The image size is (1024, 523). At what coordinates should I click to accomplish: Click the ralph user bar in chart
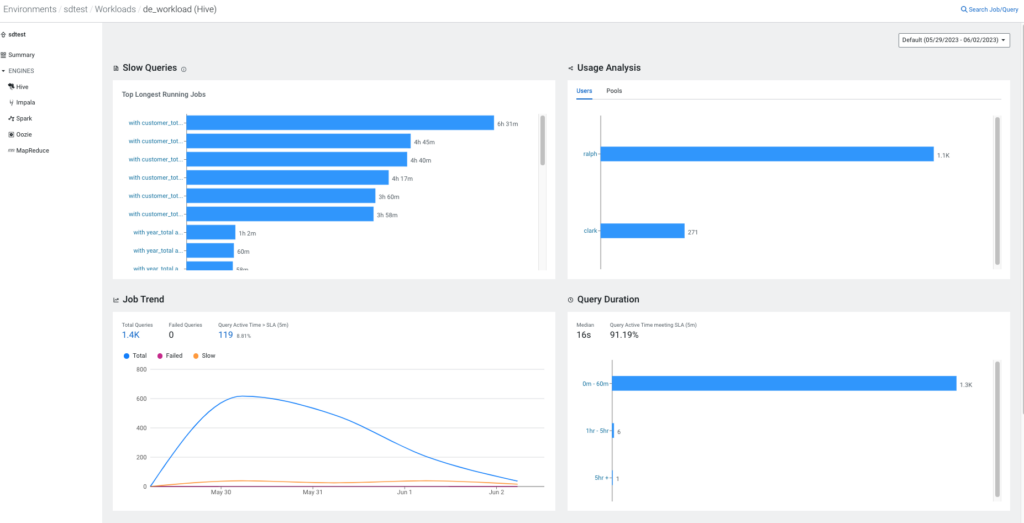(x=767, y=154)
